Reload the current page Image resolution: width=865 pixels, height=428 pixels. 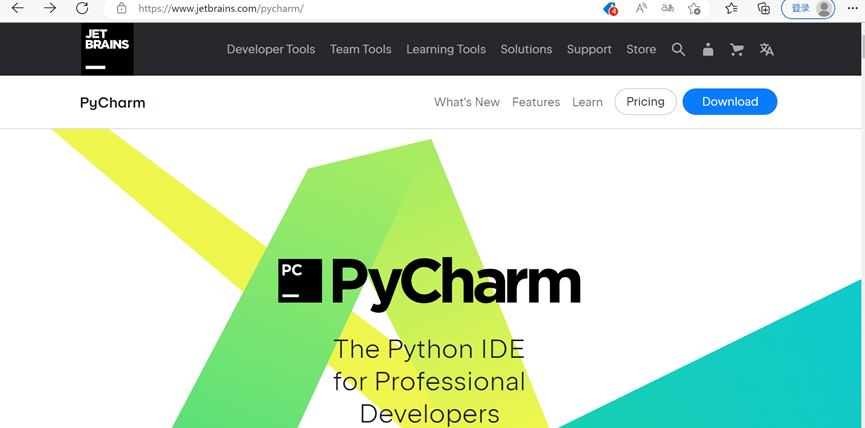(82, 8)
